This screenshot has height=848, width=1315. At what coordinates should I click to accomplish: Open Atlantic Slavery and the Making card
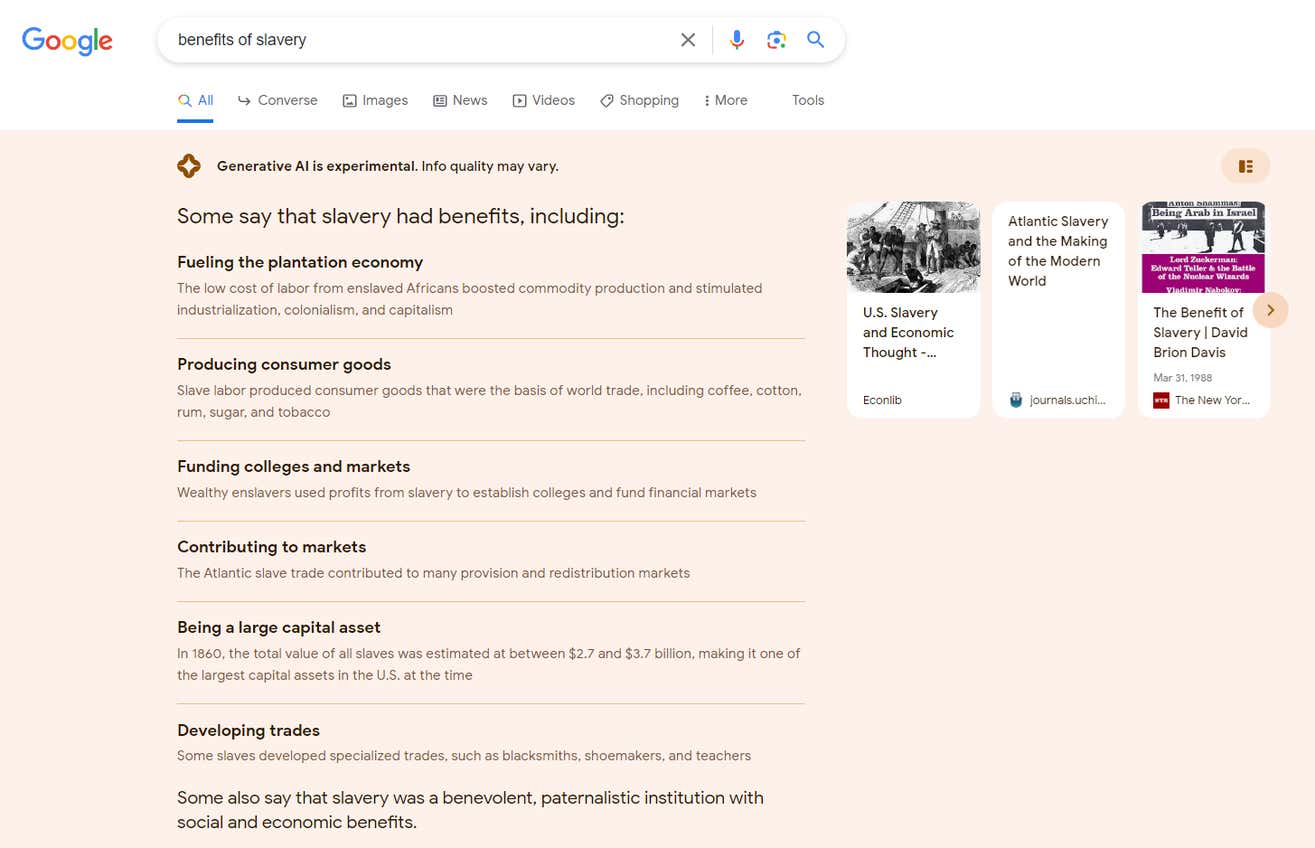click(x=1058, y=251)
